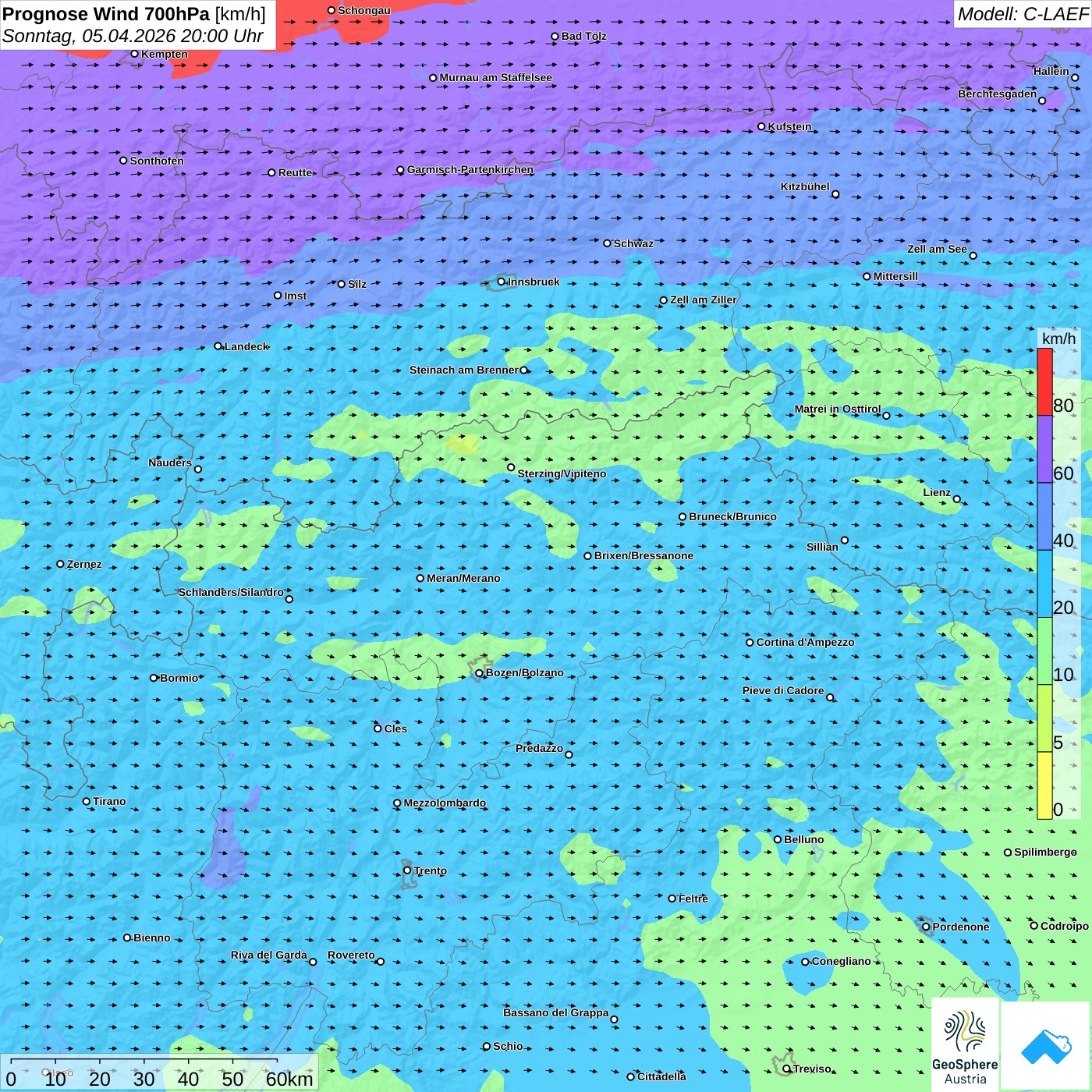Click the 'Landeck' label

(x=246, y=346)
